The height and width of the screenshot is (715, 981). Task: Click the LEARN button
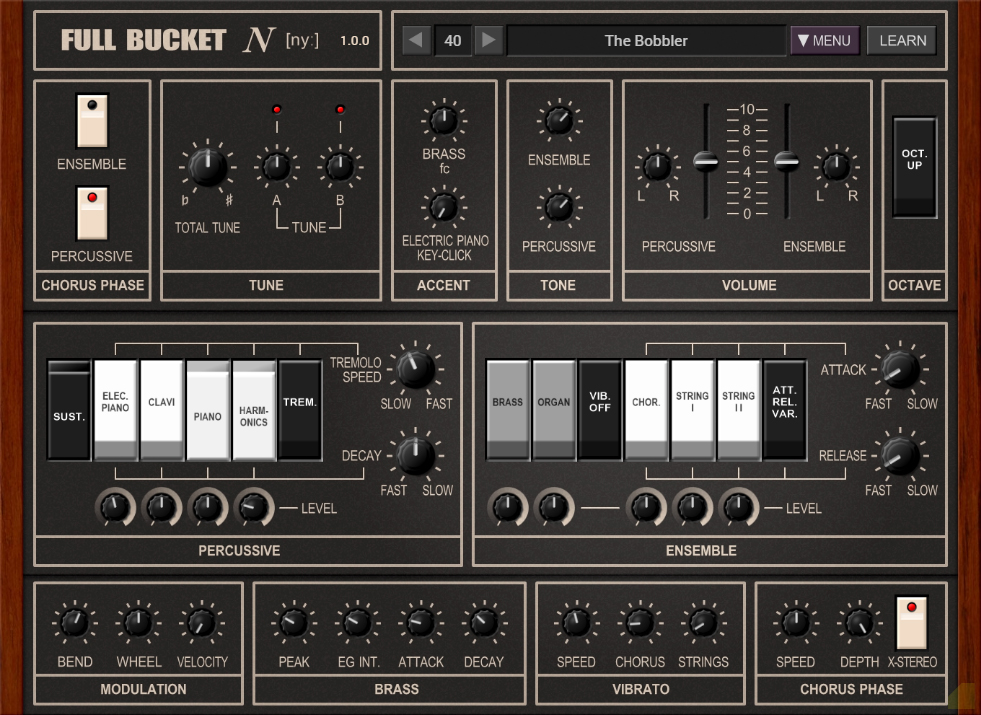(x=902, y=41)
